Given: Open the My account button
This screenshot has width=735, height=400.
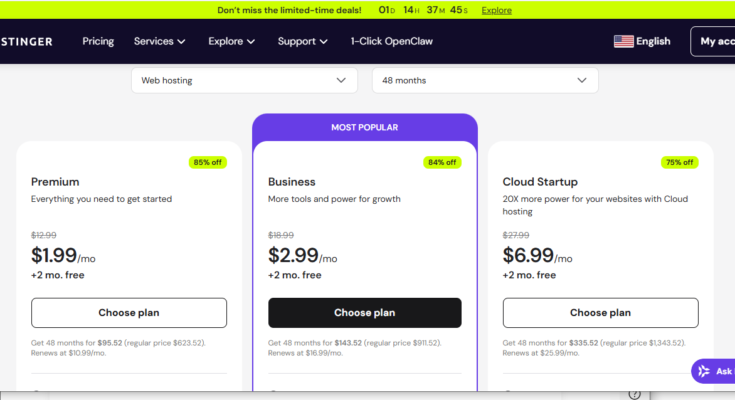Looking at the screenshot, I should coord(713,41).
